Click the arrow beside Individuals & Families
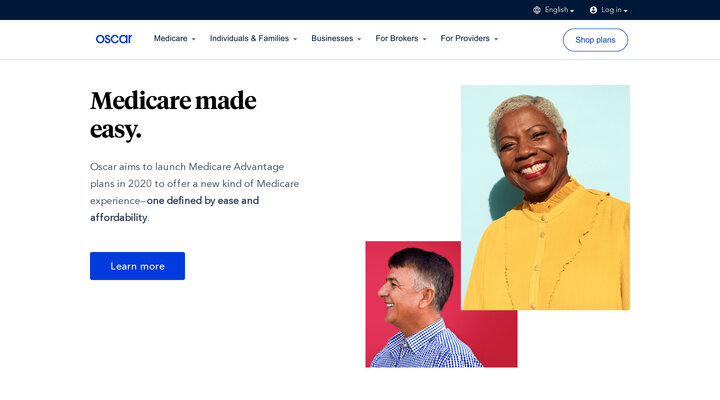 coord(295,39)
